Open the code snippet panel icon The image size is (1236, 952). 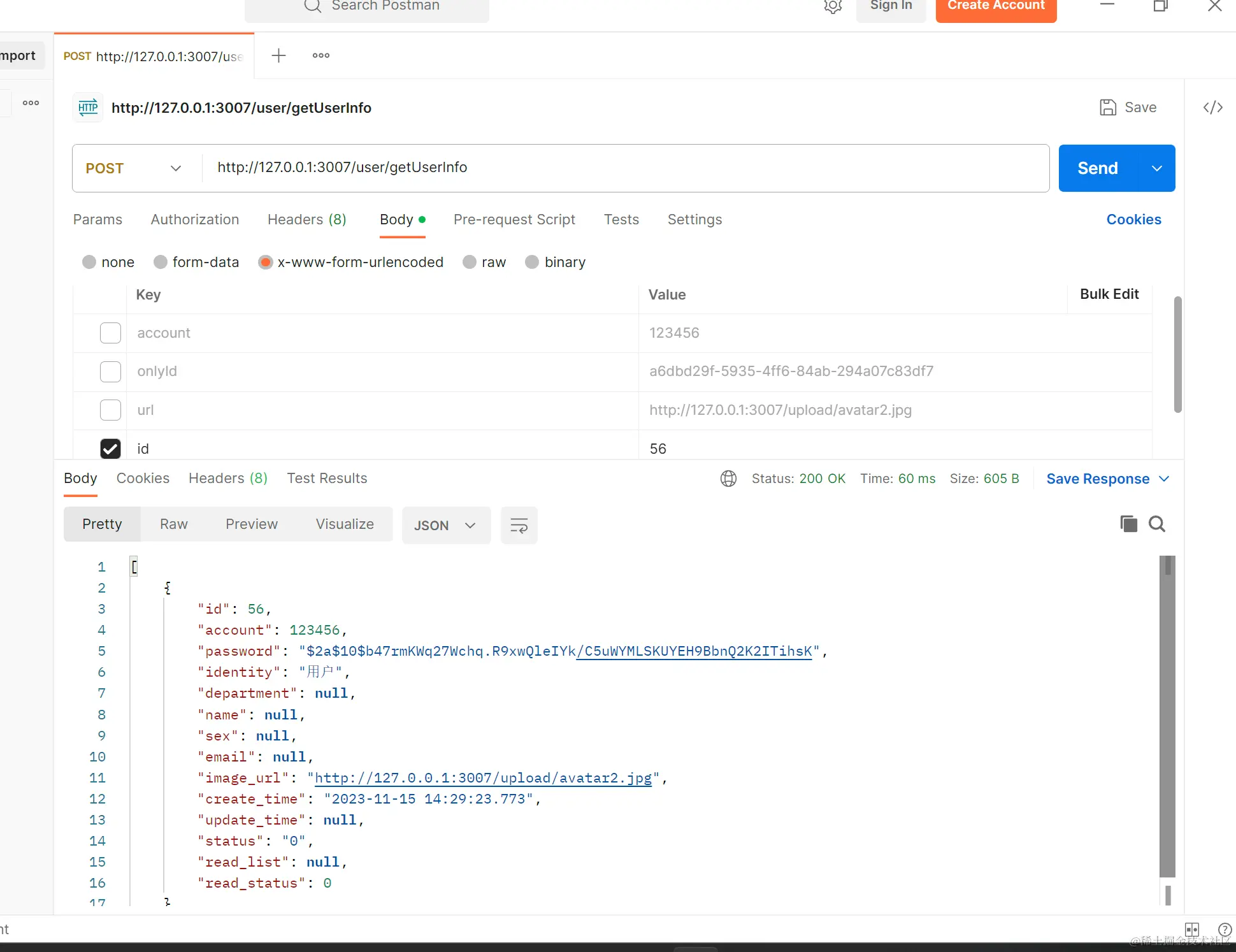coord(1212,107)
